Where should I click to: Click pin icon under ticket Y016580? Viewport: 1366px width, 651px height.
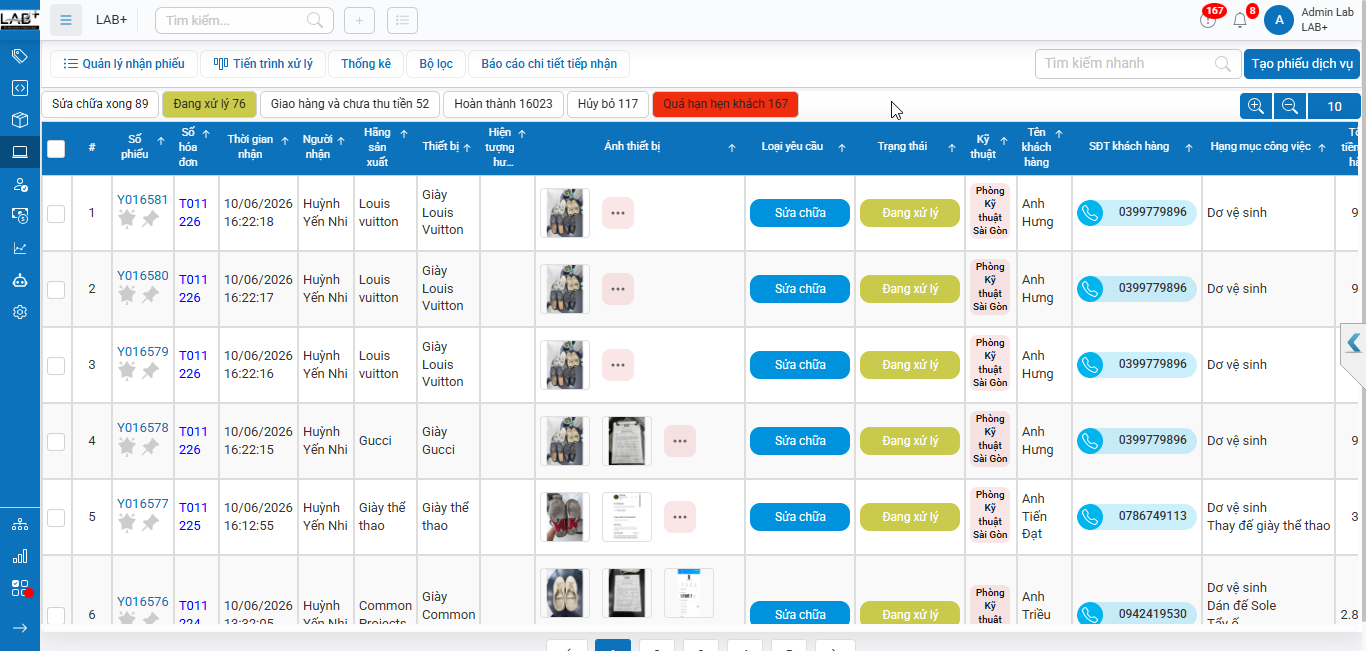click(150, 295)
